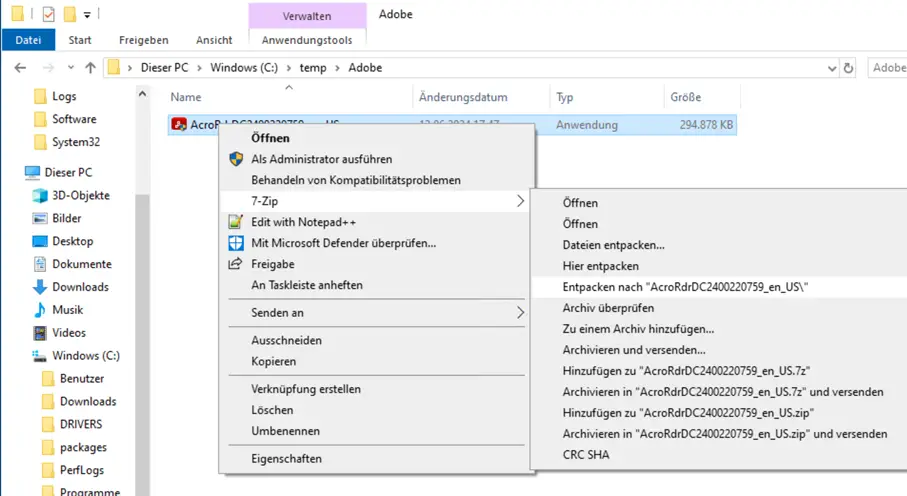
Task: Expand the 7-Zip submenu arrow
Action: pos(520,201)
